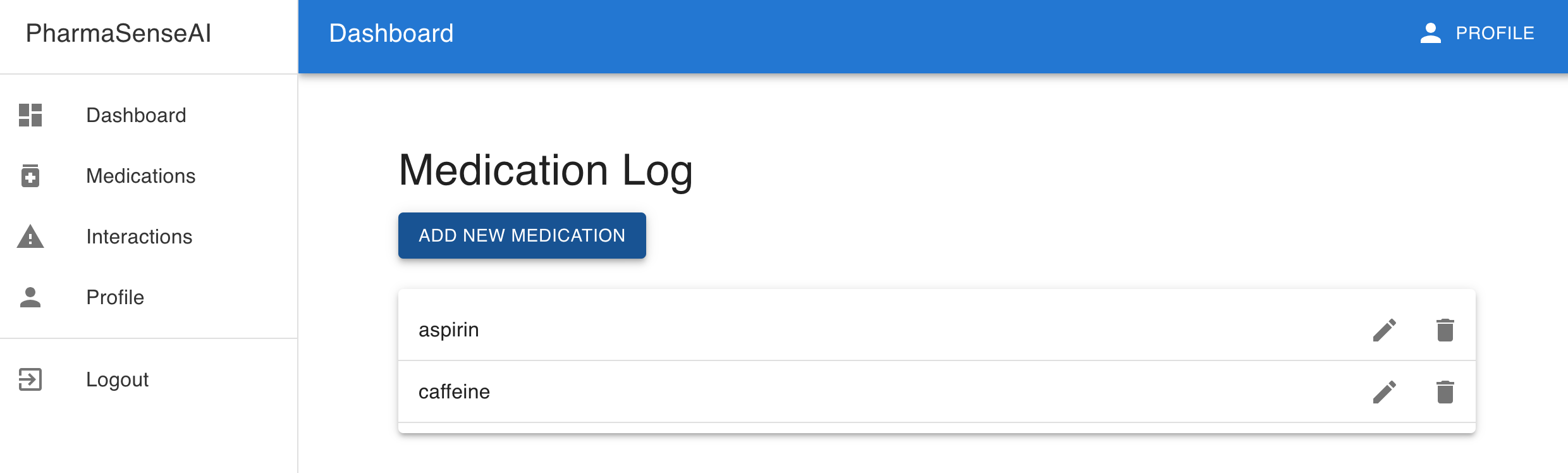Image resolution: width=1568 pixels, height=473 pixels.
Task: Delete the aspirin medication entry
Action: click(x=1445, y=330)
